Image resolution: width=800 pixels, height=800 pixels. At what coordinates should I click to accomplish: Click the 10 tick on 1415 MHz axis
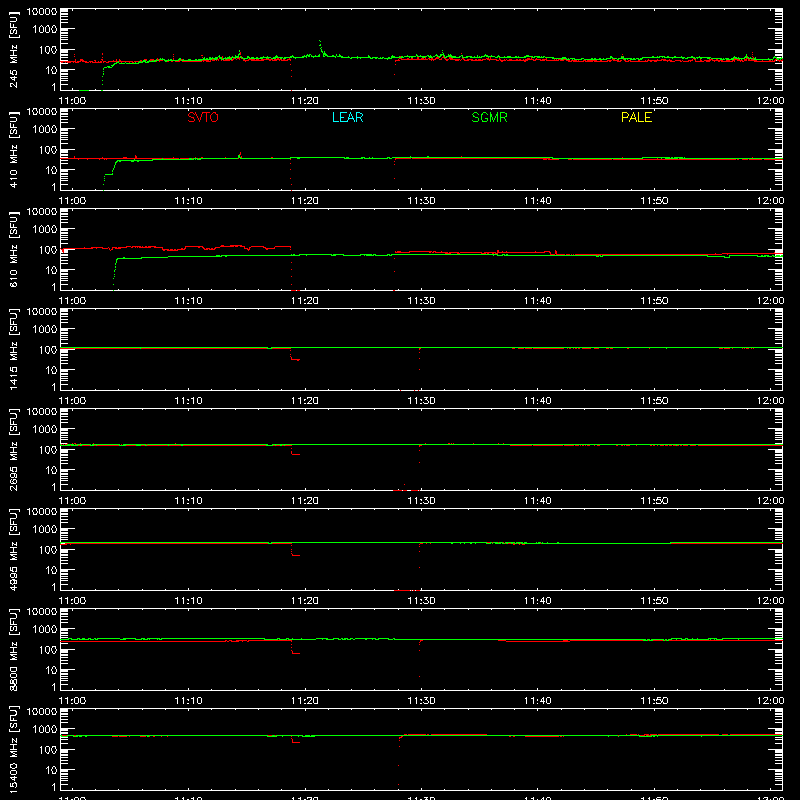tap(52, 370)
